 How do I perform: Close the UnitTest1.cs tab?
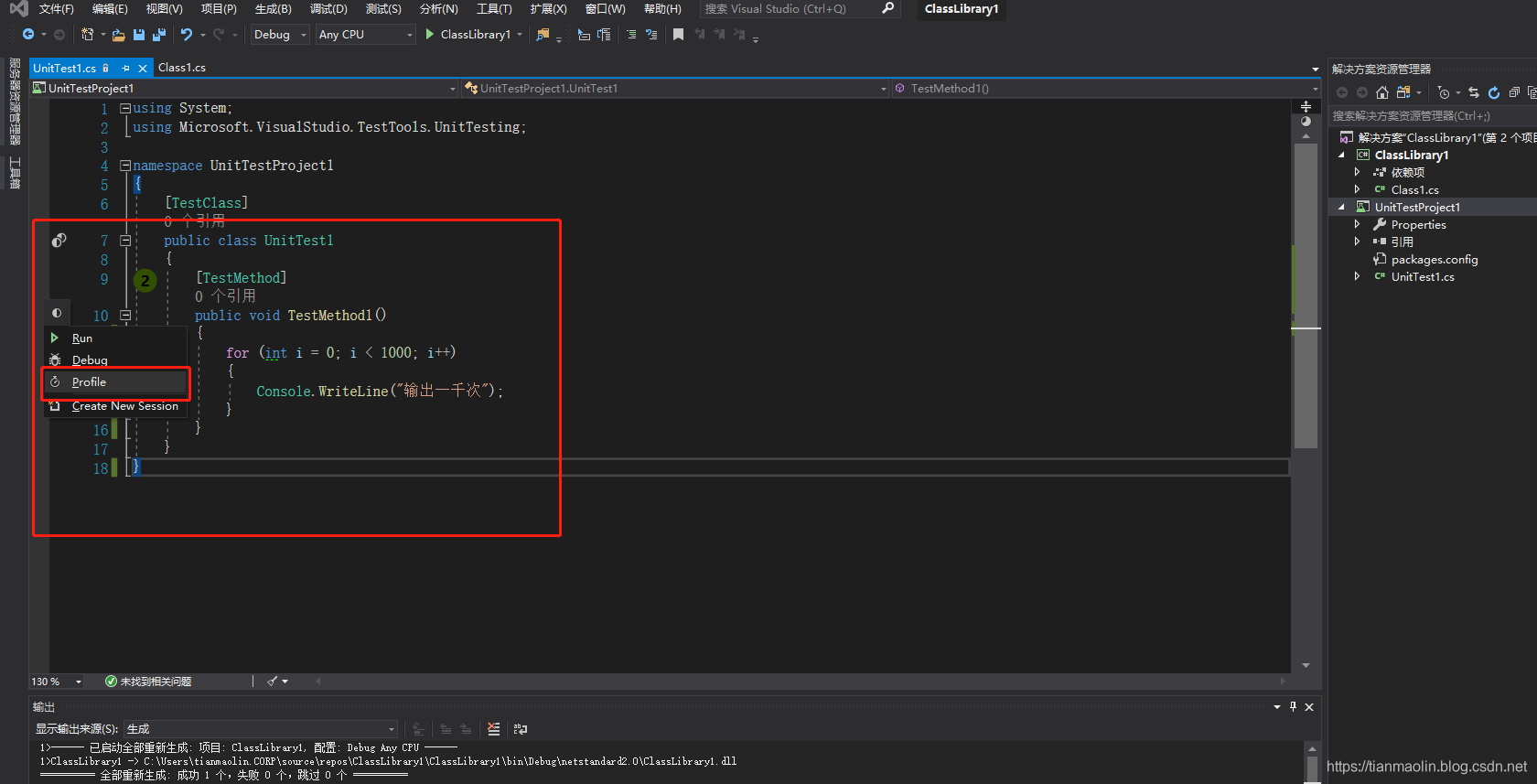click(x=143, y=69)
